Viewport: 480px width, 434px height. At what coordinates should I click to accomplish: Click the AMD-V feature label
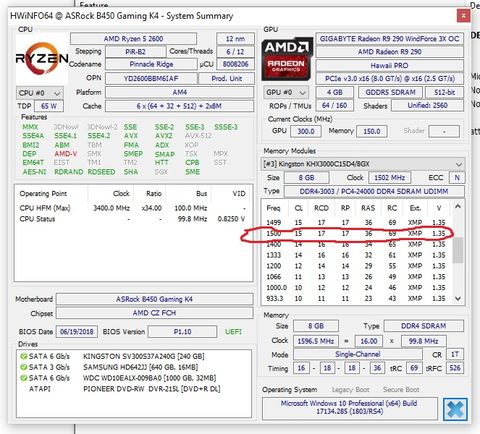coord(66,154)
